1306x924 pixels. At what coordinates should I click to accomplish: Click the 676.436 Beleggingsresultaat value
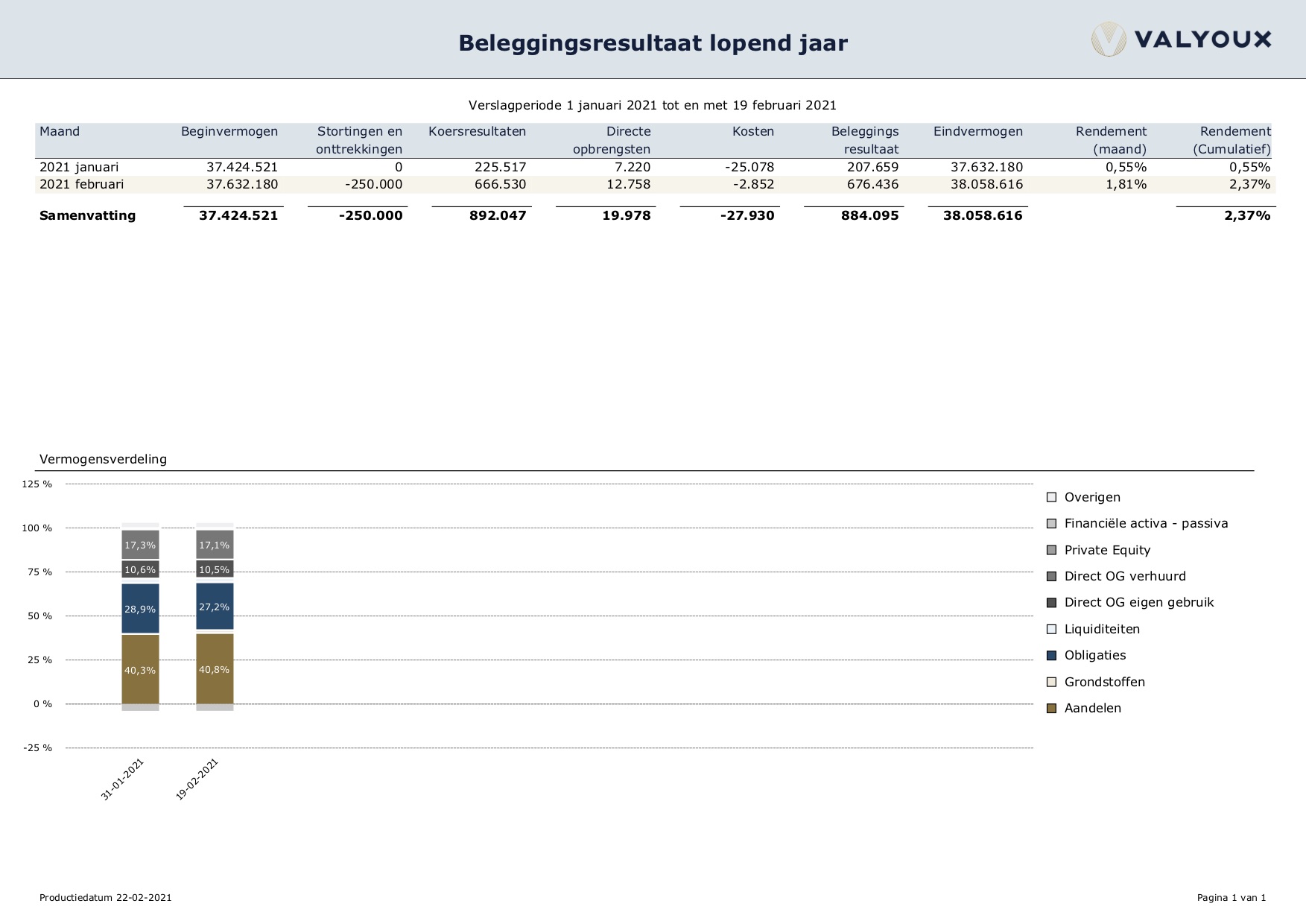click(x=872, y=184)
